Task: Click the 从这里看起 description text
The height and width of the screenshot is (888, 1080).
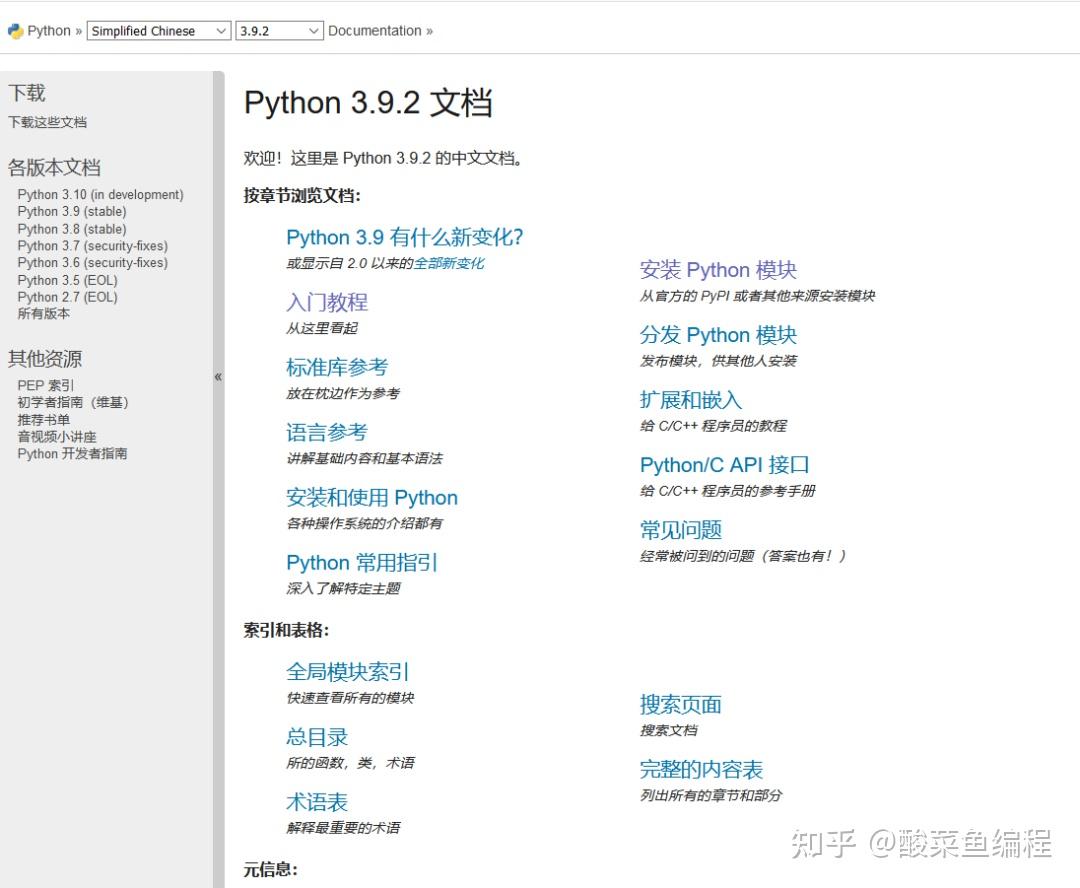Action: coord(322,328)
